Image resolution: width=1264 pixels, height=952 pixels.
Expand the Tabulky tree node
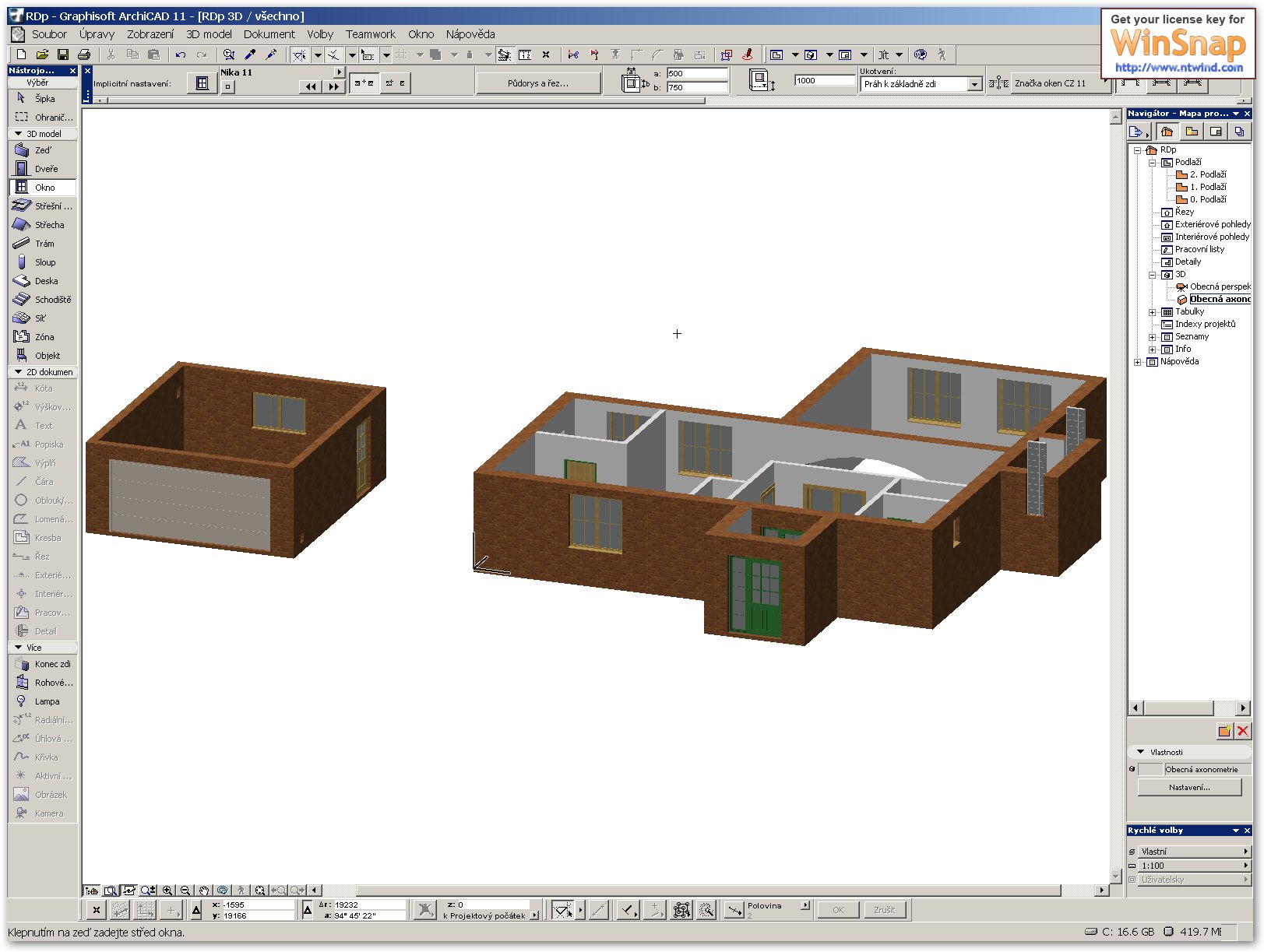pos(1153,312)
